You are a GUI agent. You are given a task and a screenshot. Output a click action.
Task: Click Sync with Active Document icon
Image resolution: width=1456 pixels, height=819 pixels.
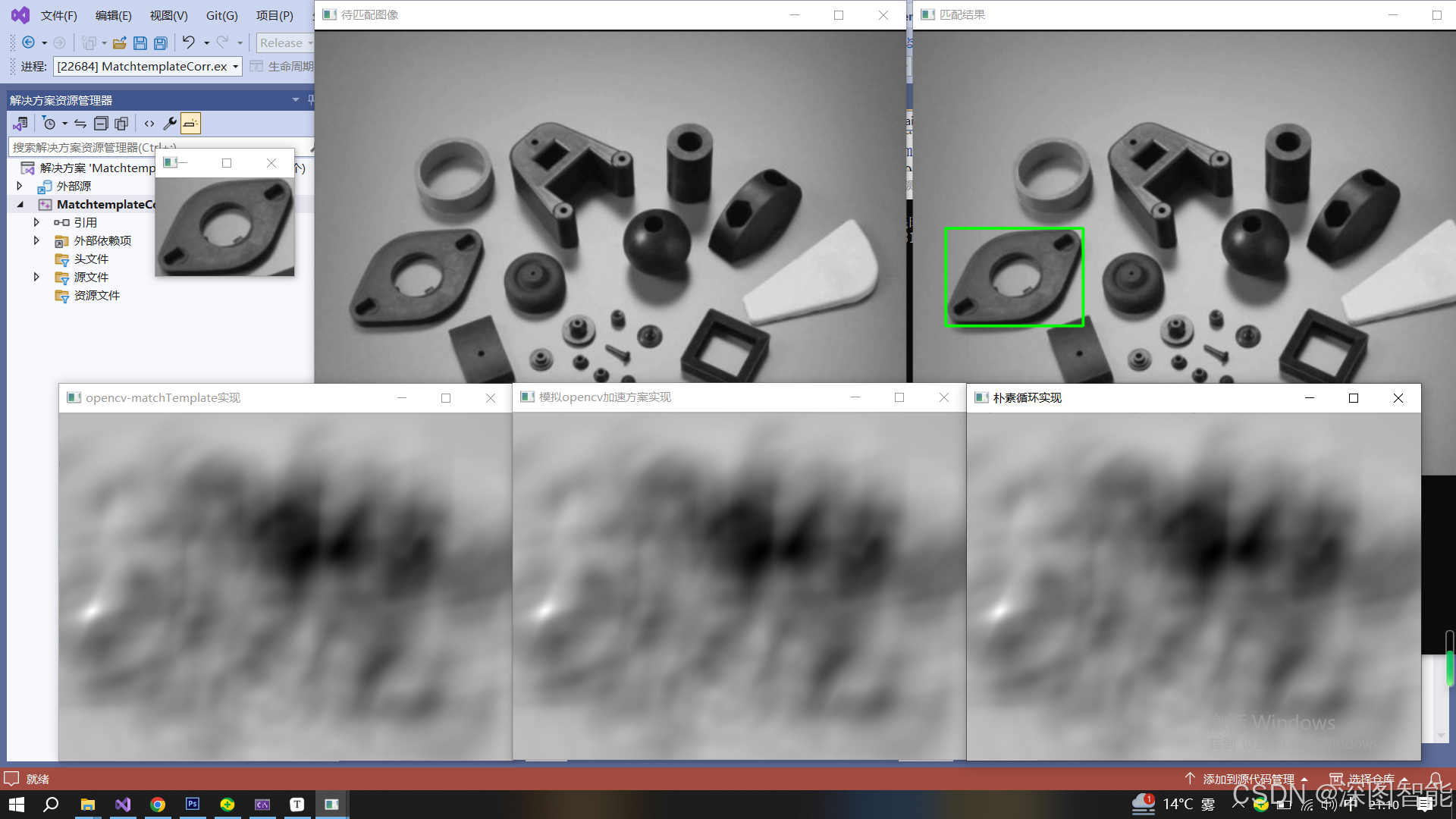pos(80,124)
